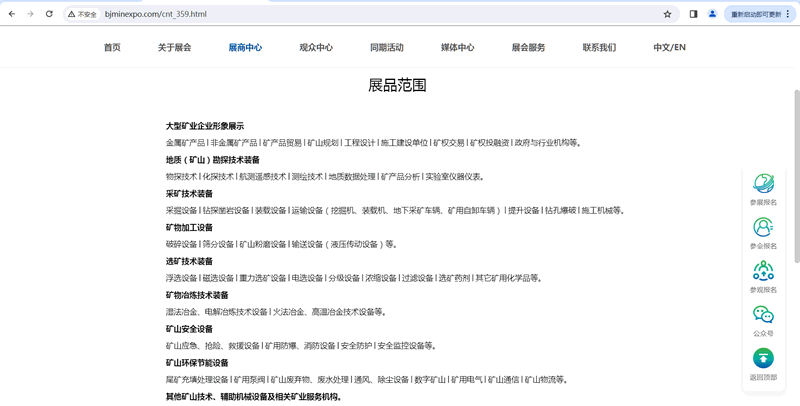
Task: Open the 同期活动 menu item
Action: [x=386, y=47]
